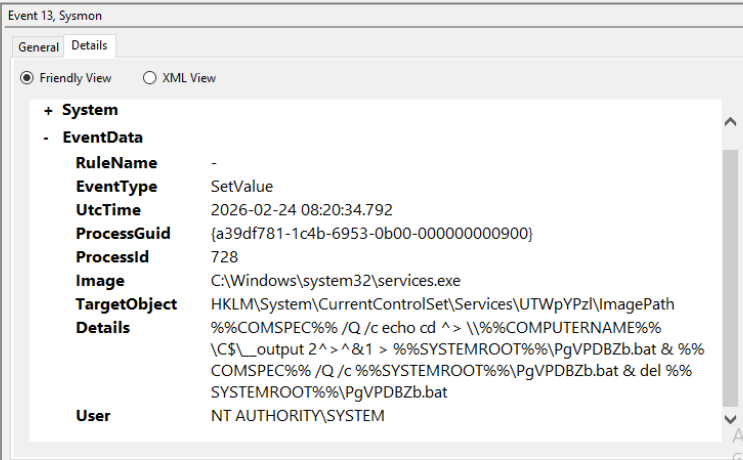
Task: Click the UtcTime timestamp value
Action: [x=301, y=210]
